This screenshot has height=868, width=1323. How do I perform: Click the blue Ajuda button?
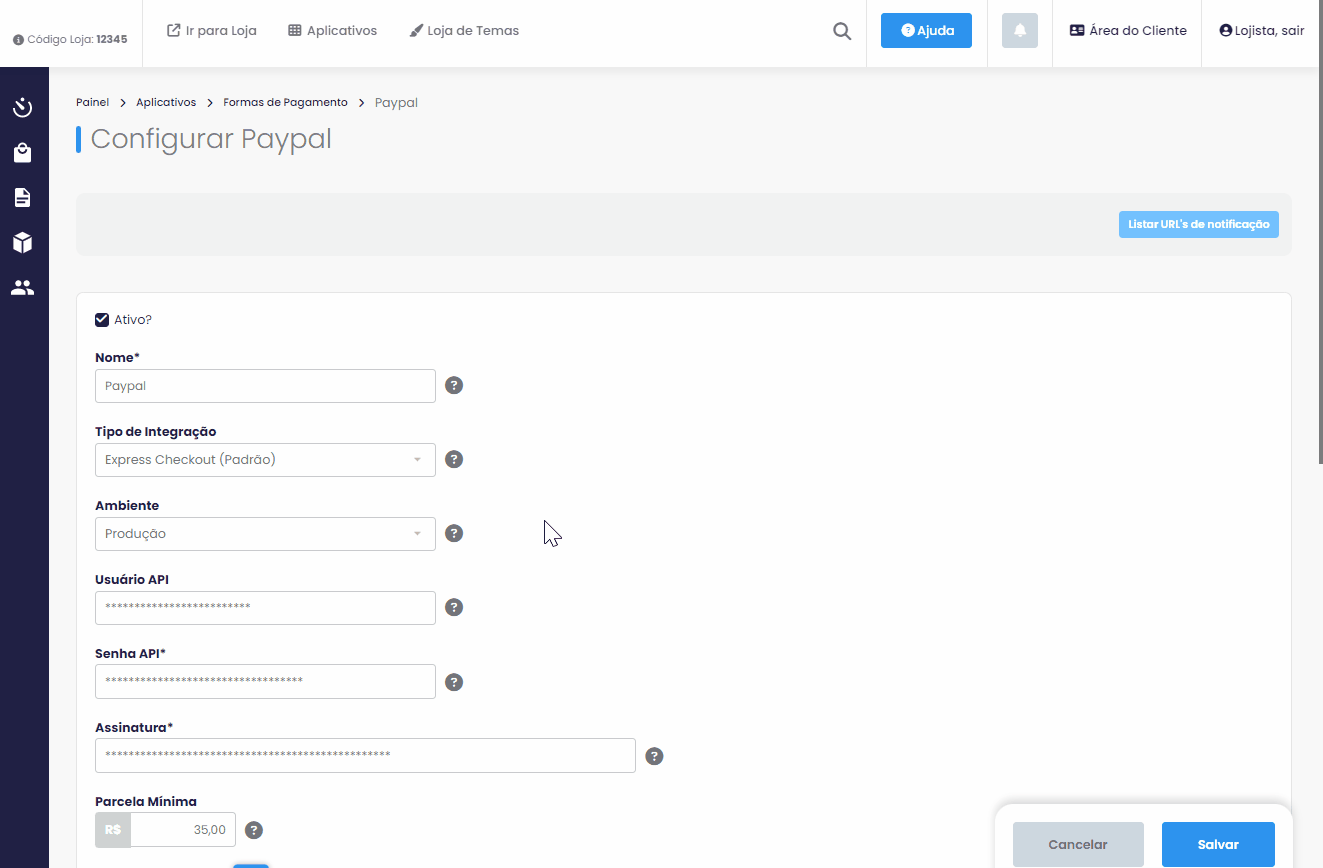(x=926, y=31)
